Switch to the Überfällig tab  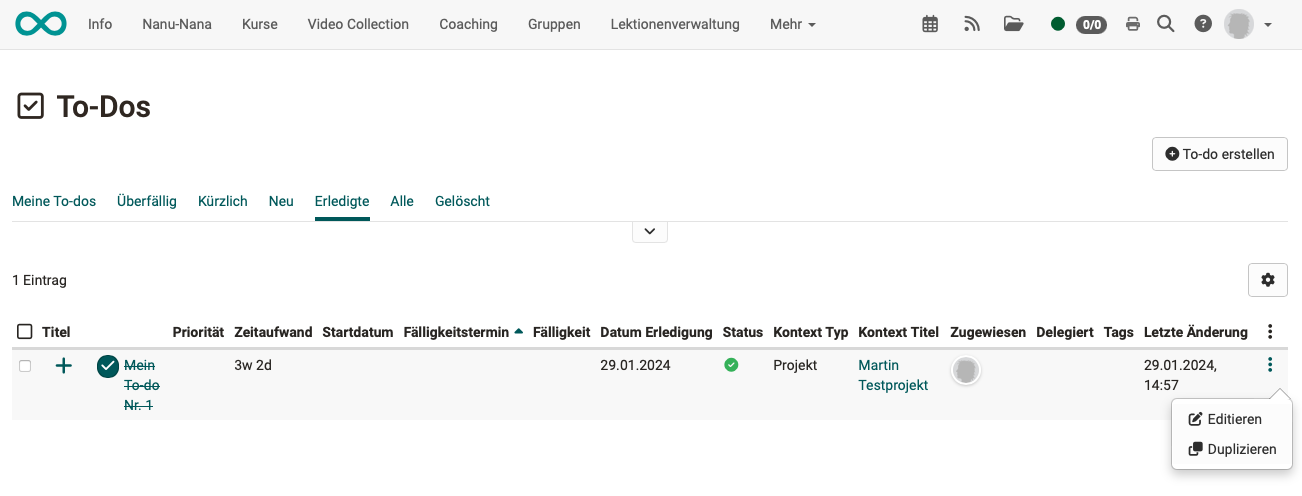click(147, 201)
